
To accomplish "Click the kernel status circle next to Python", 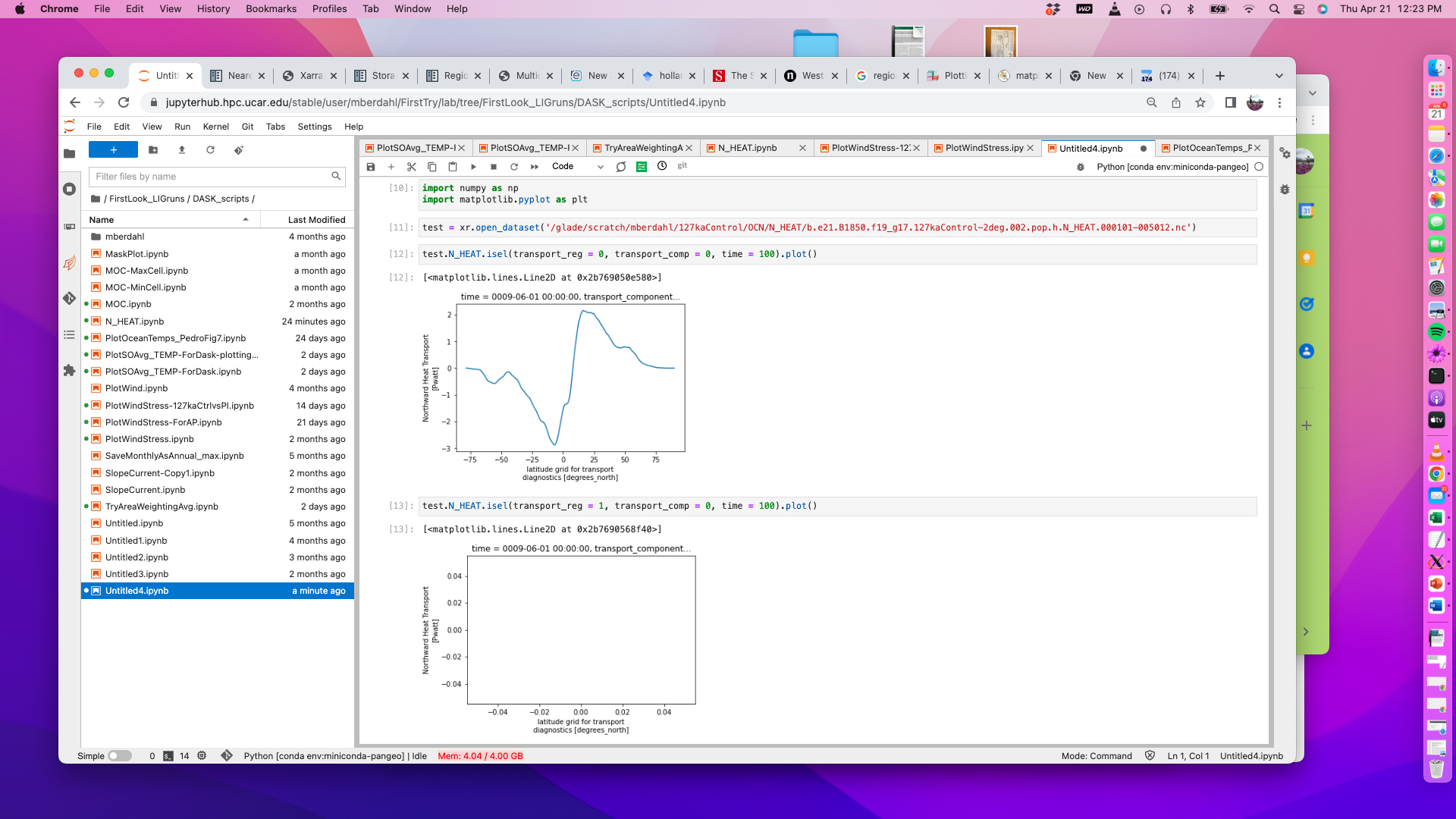I will click(1260, 167).
